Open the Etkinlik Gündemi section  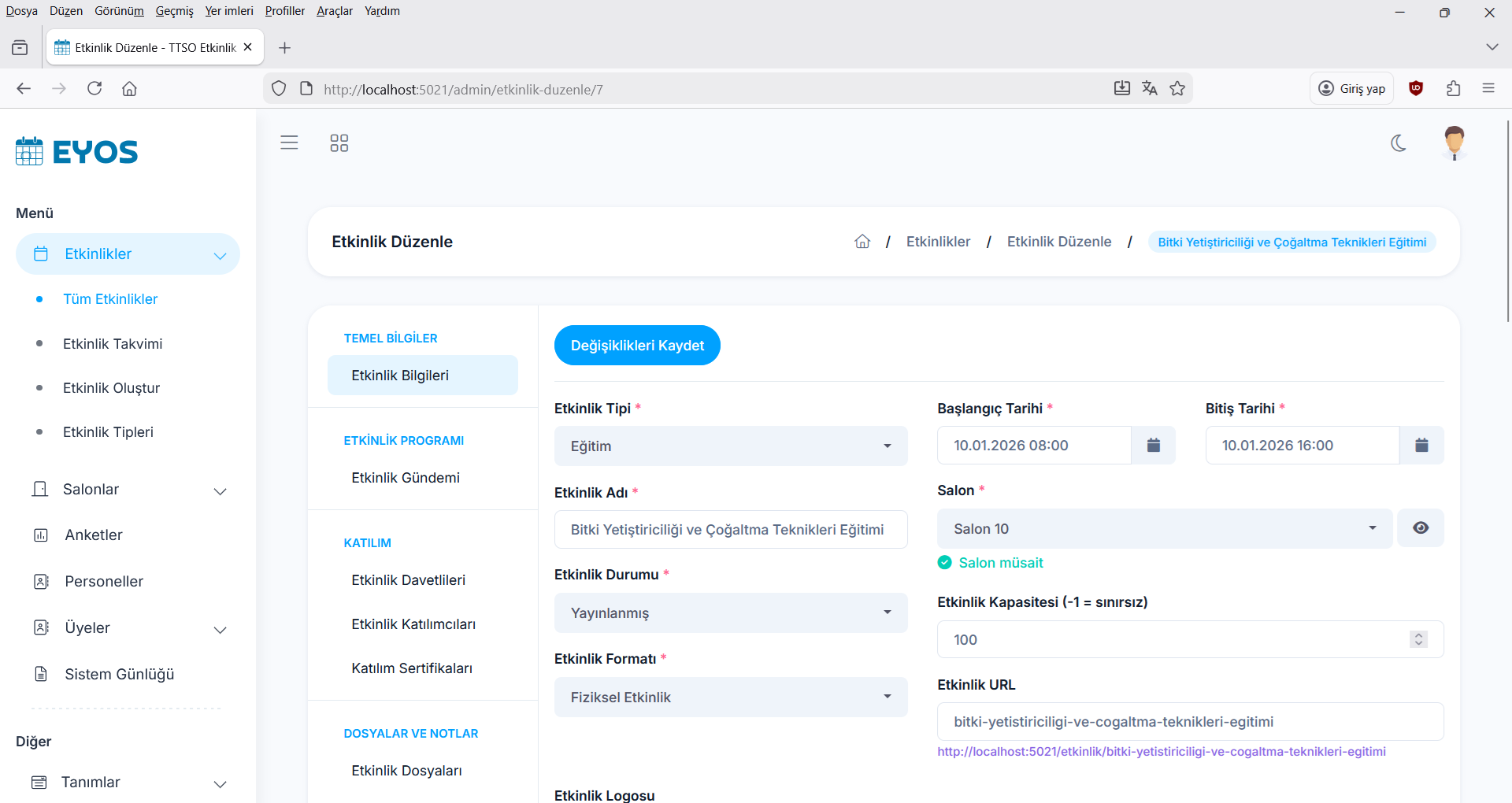coord(405,478)
